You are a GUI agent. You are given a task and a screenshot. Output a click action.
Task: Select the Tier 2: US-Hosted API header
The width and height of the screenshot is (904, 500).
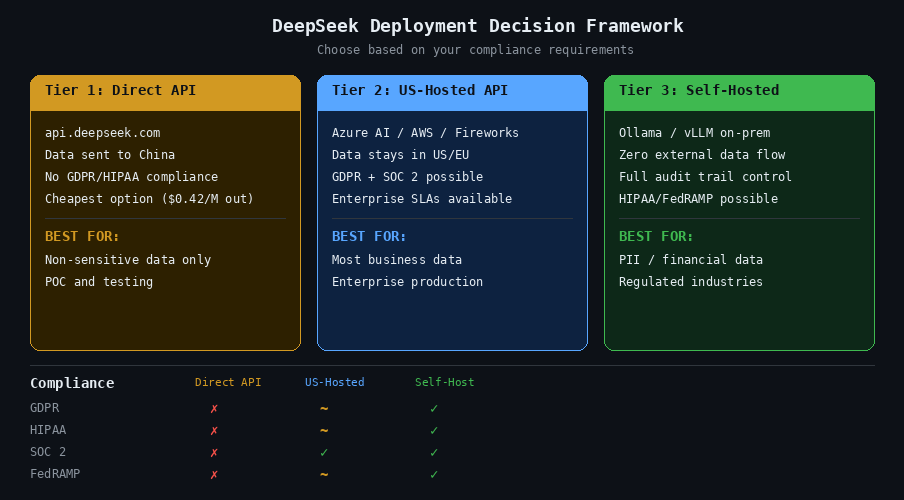point(453,93)
